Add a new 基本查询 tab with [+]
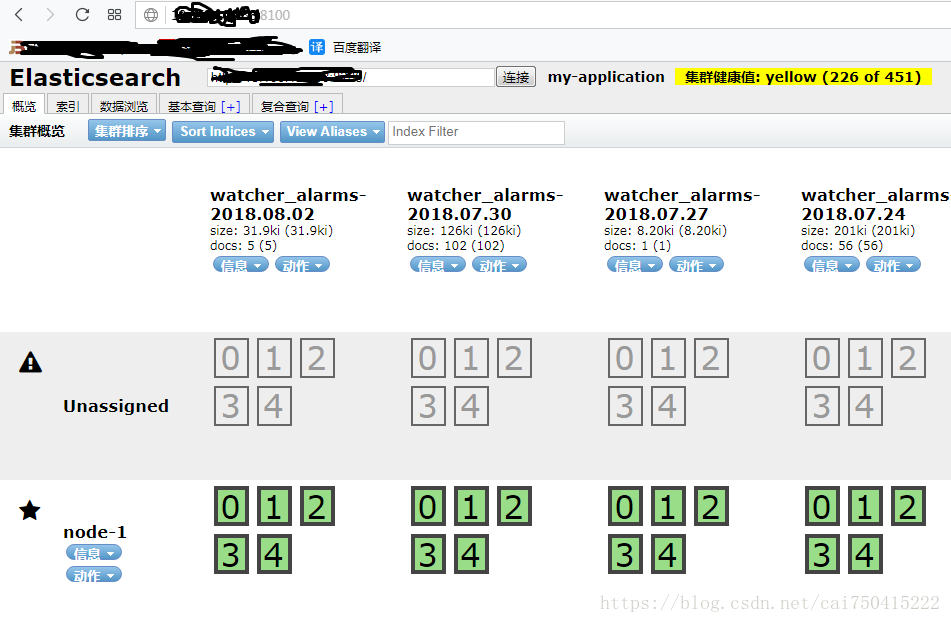 tap(230, 107)
